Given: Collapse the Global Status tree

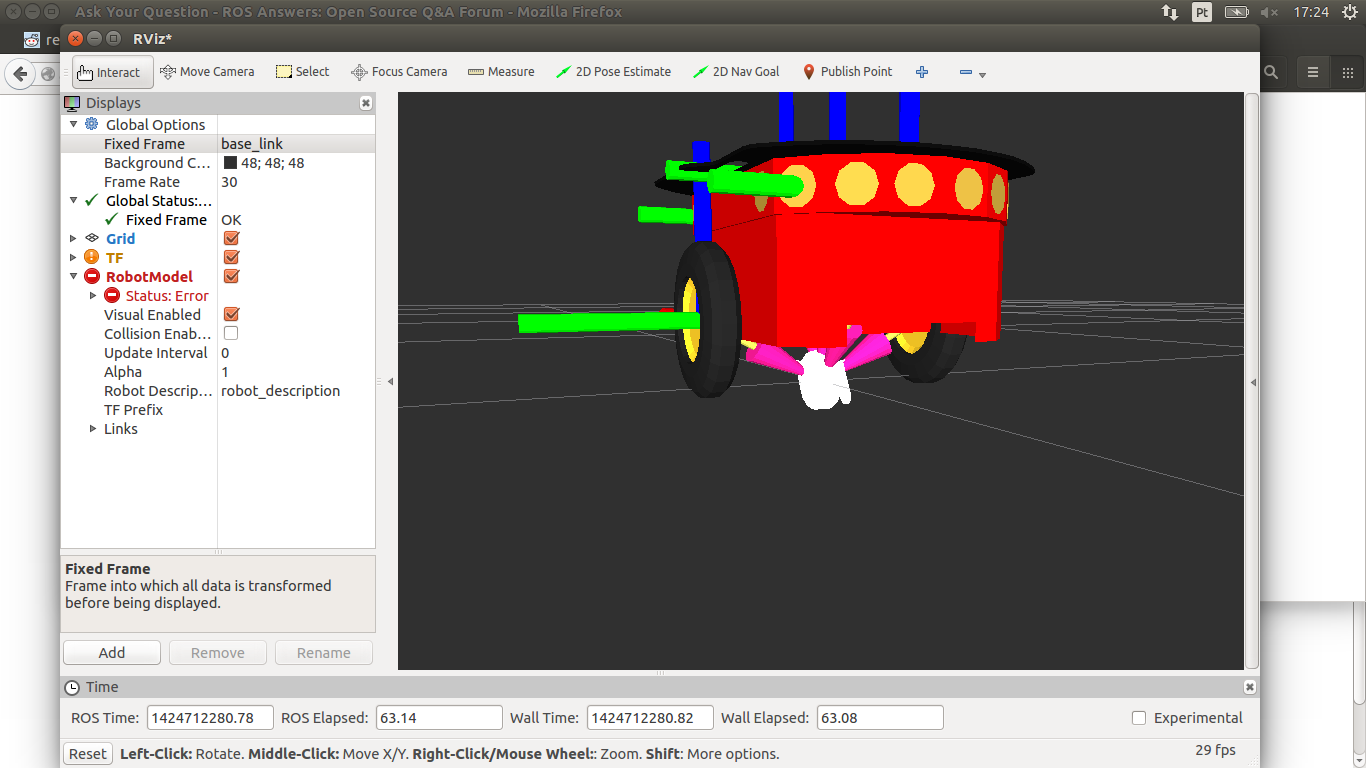Looking at the screenshot, I should point(73,200).
